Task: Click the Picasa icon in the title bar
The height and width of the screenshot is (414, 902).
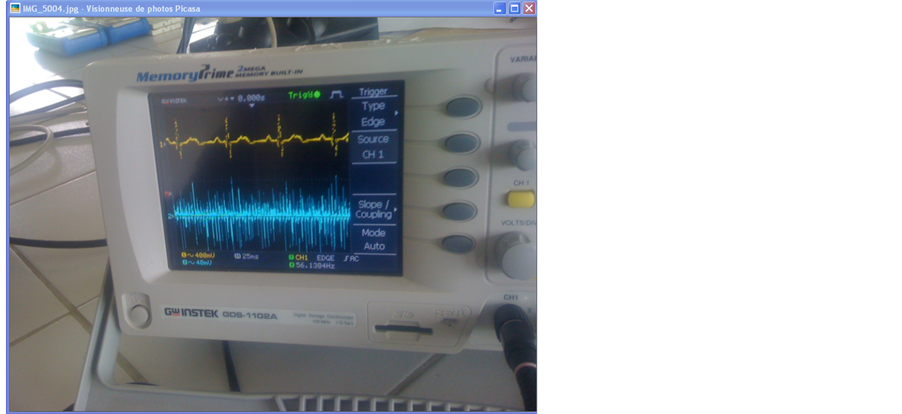Action: tap(16, 8)
